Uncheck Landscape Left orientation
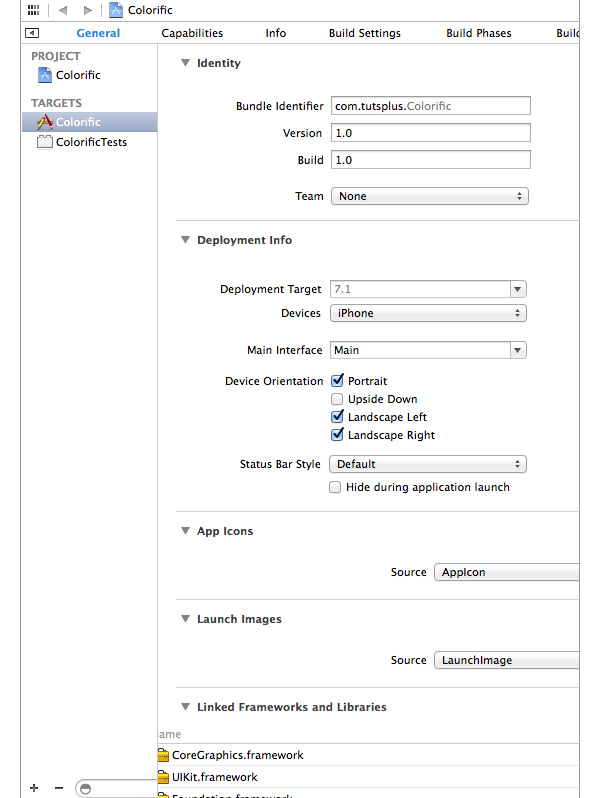This screenshot has height=798, width=600. click(337, 417)
